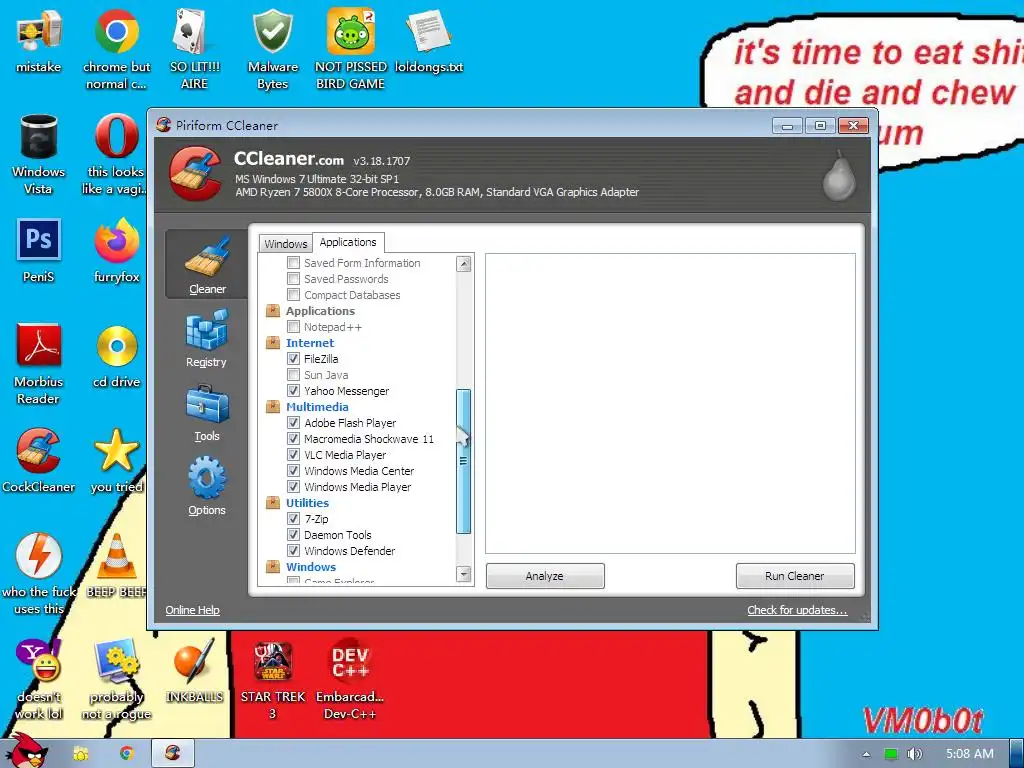The image size is (1024, 768).
Task: Select the Opera 'this looks like' icon
Action: [x=116, y=155]
